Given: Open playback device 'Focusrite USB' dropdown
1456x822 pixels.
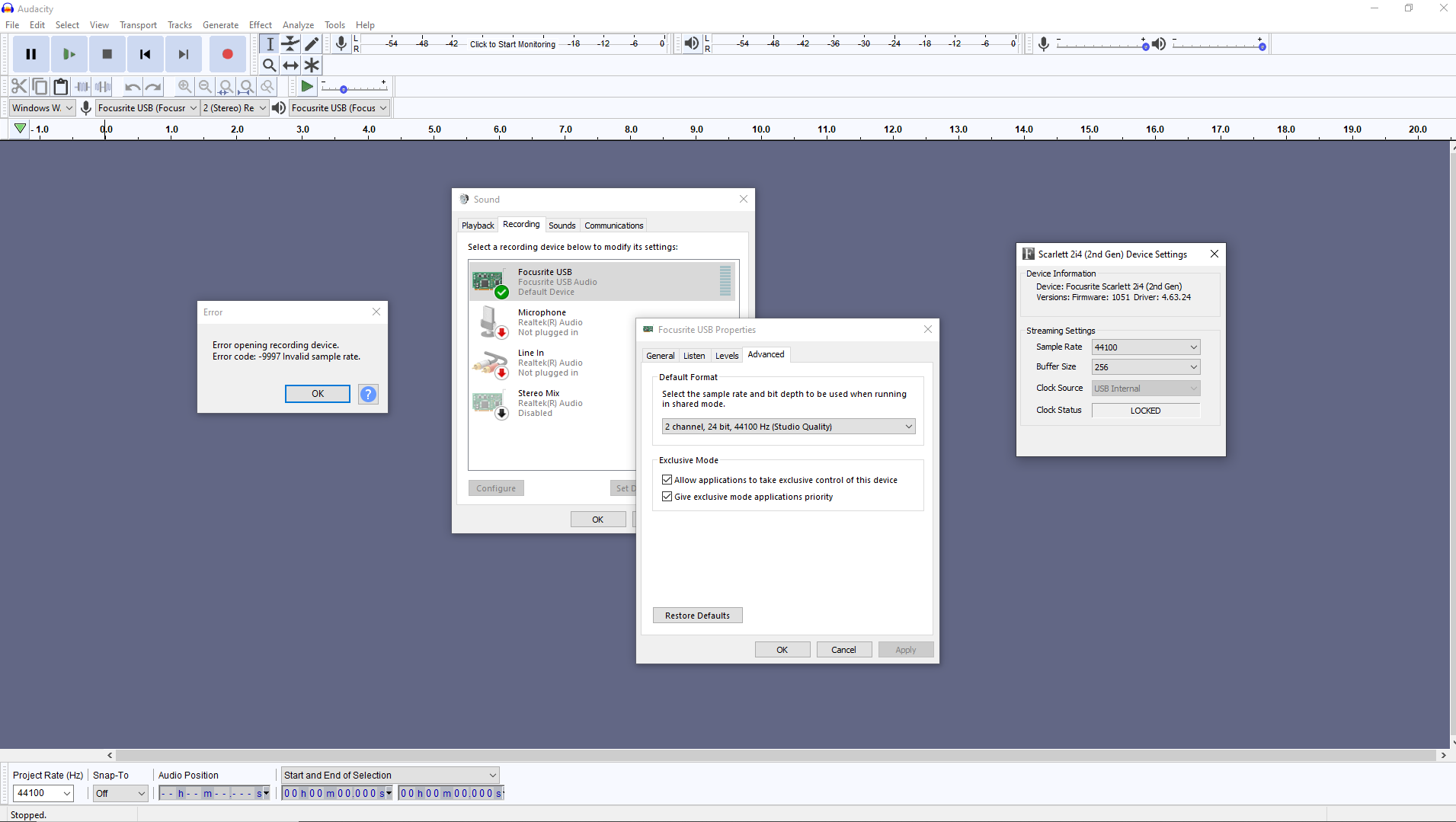Looking at the screenshot, I should [x=339, y=108].
